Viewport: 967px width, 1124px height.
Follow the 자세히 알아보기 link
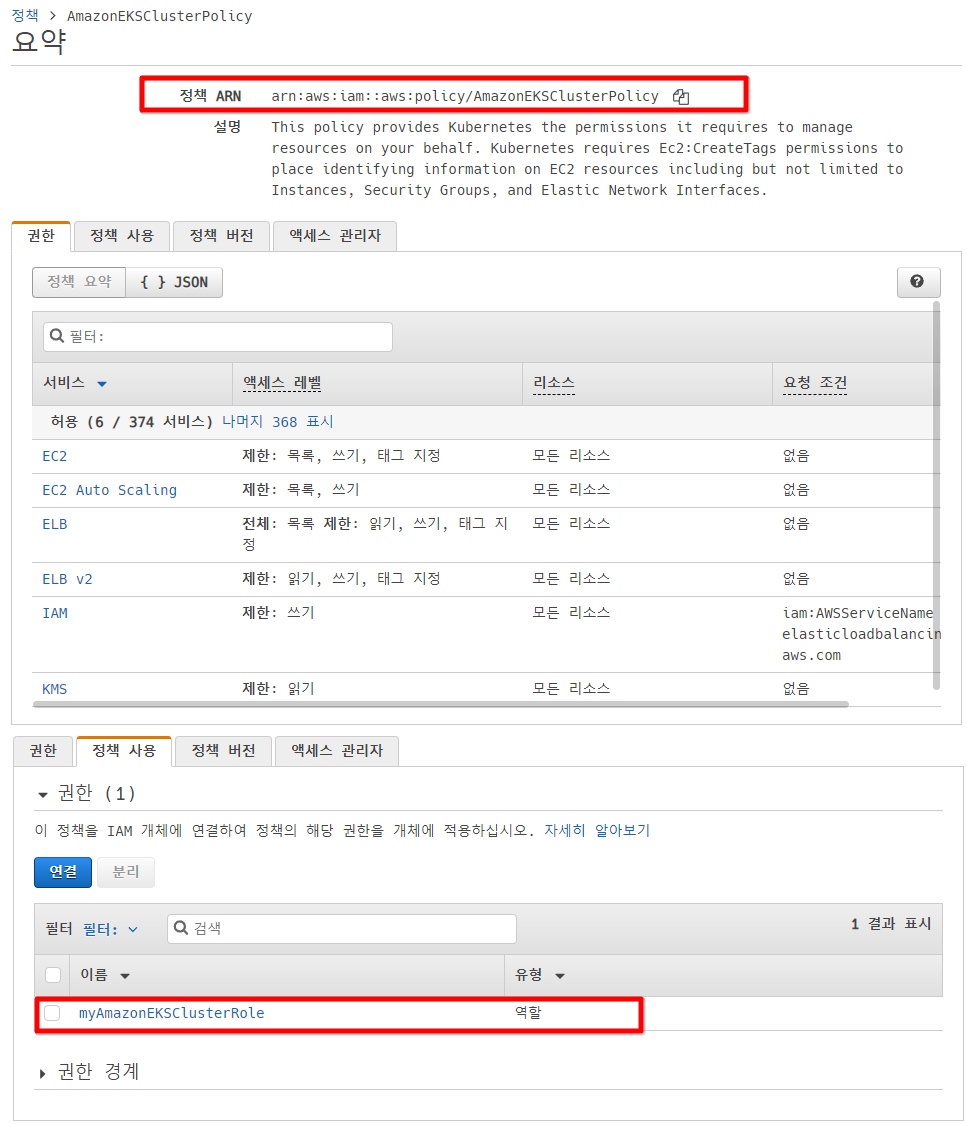coord(597,830)
